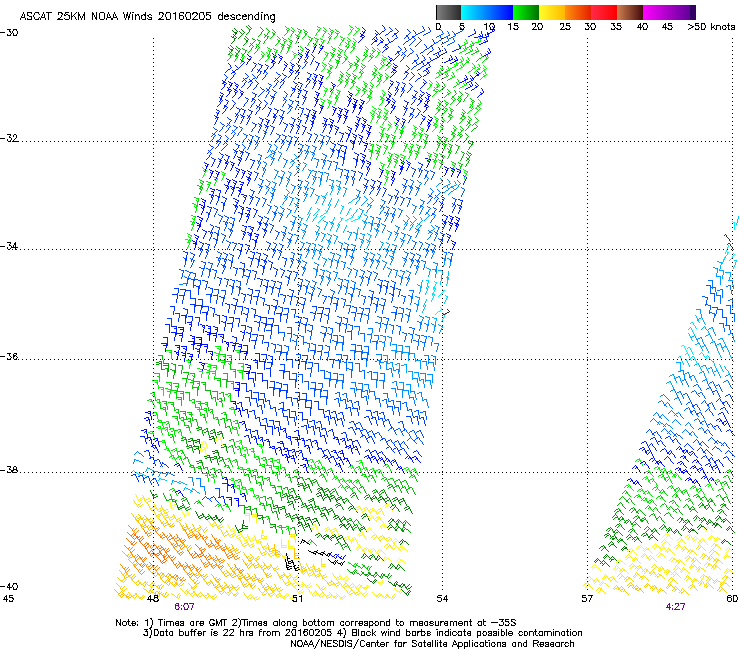Click the '45' longitude label on bottom axis
The height and width of the screenshot is (650, 740).
8,599
